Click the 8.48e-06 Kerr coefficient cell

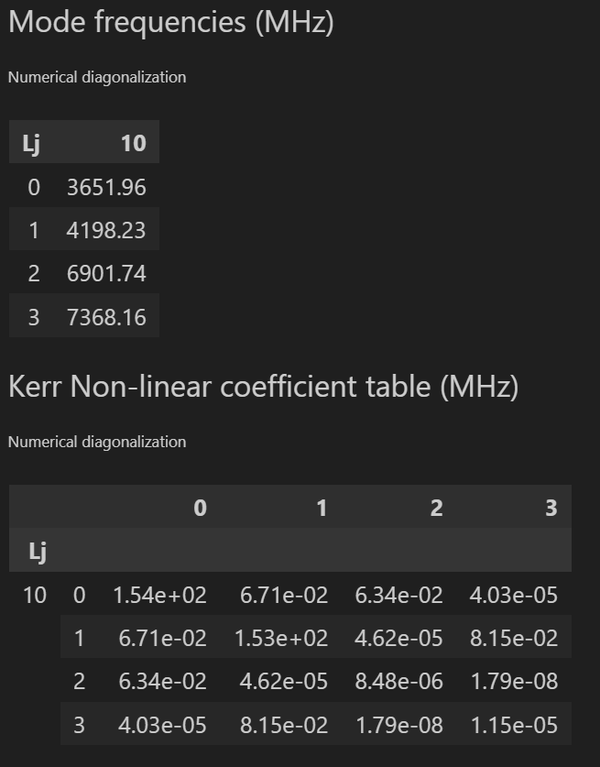click(x=399, y=681)
